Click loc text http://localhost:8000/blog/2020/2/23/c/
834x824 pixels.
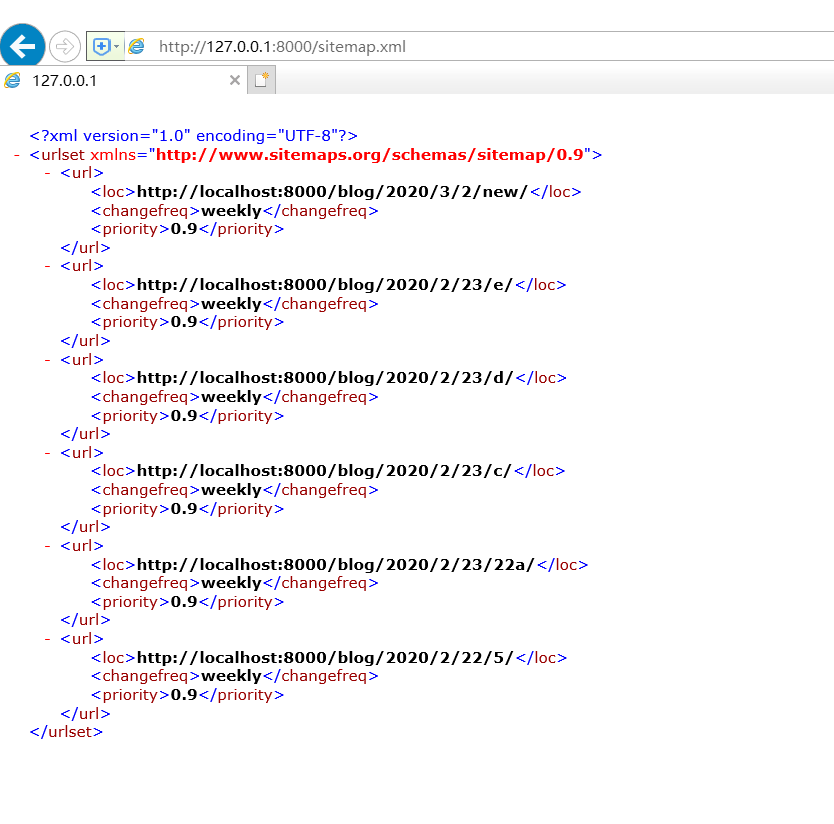(324, 471)
